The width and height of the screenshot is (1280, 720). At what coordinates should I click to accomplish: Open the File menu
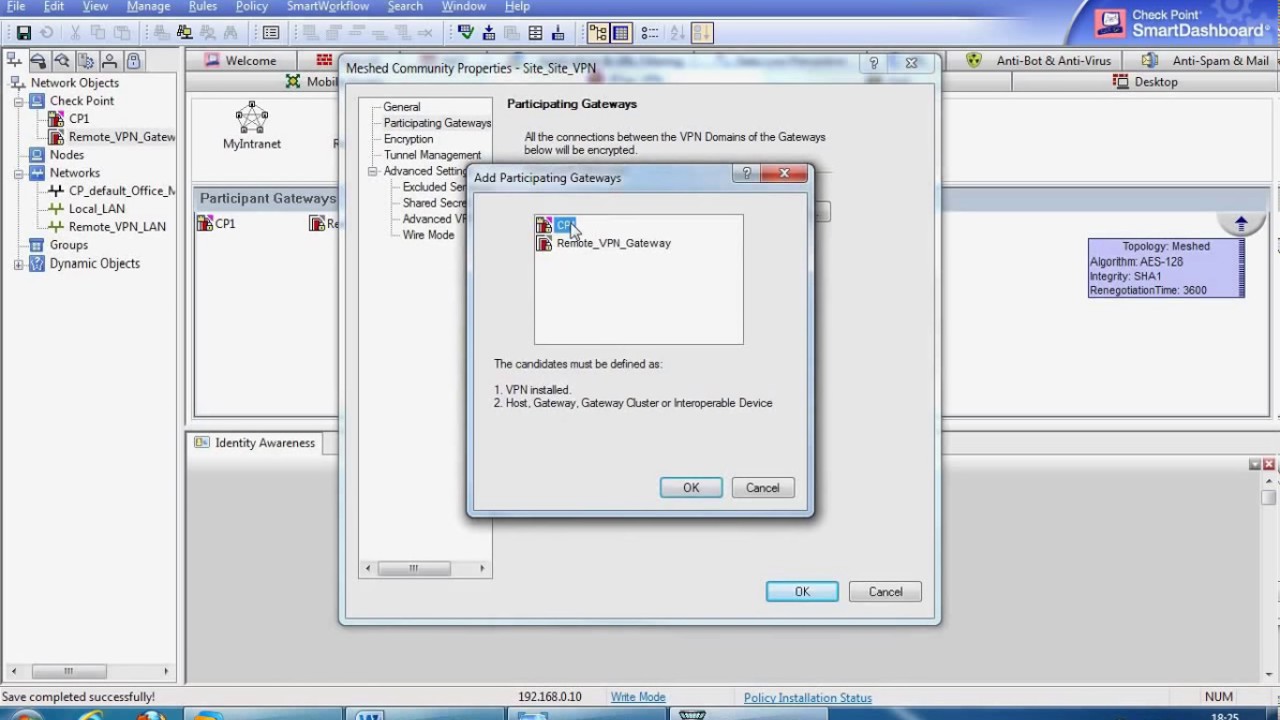coord(16,7)
